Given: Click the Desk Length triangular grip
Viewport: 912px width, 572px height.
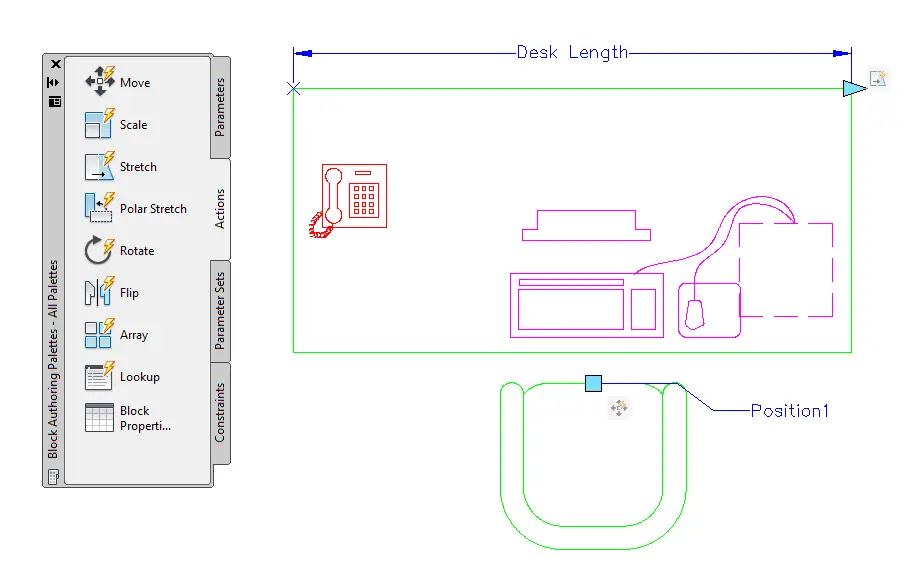Looking at the screenshot, I should 854,88.
